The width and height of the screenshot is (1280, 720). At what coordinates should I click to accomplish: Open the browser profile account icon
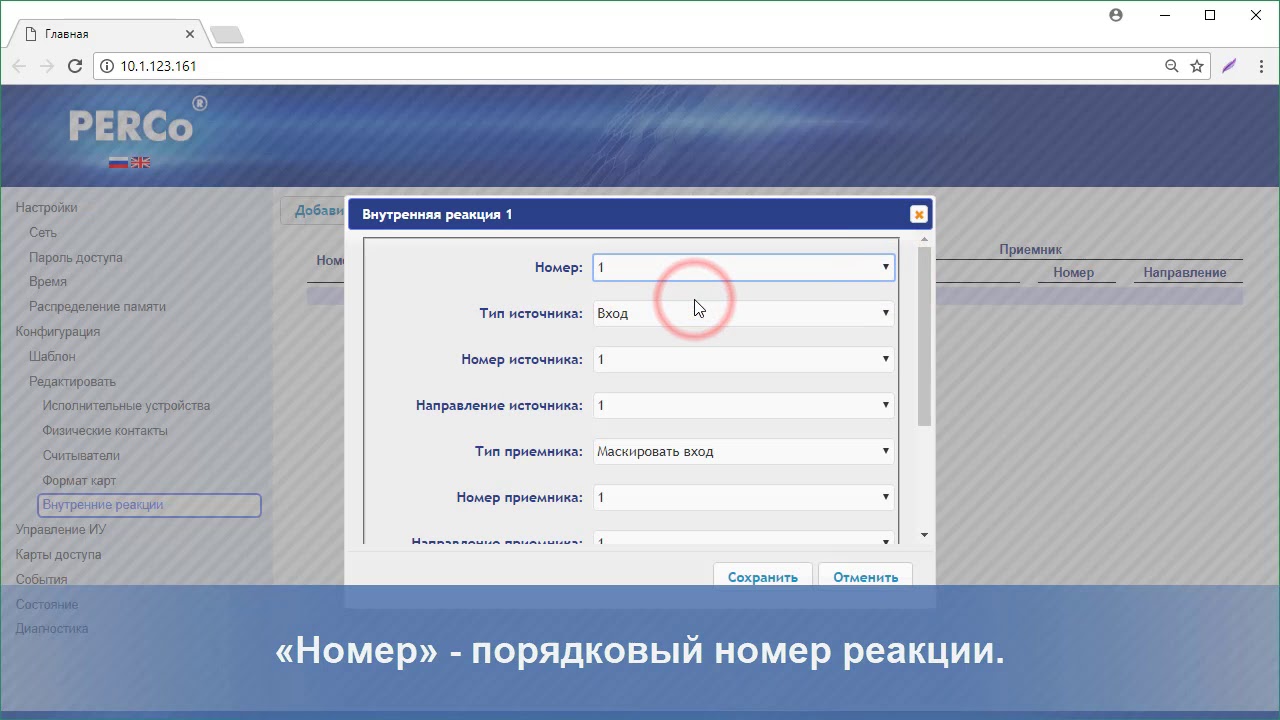(1116, 15)
